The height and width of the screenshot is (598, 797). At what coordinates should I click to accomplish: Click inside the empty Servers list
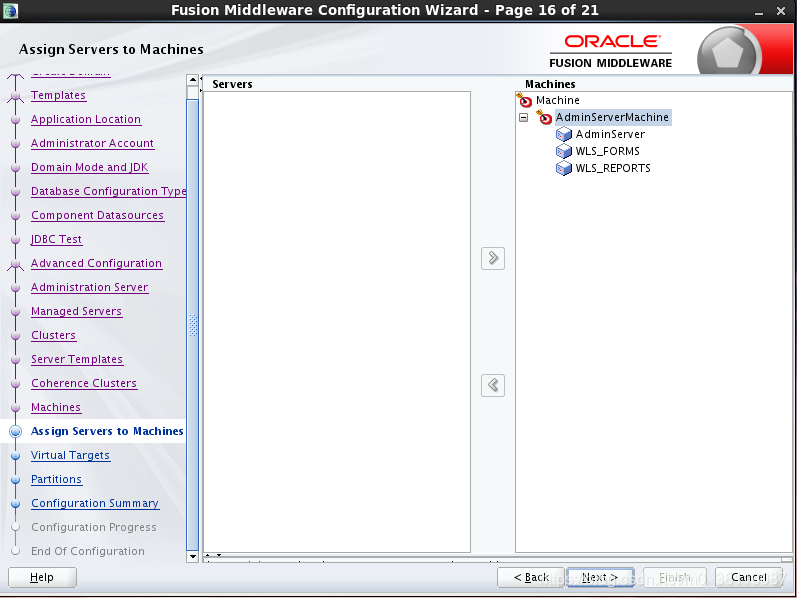pos(336,322)
